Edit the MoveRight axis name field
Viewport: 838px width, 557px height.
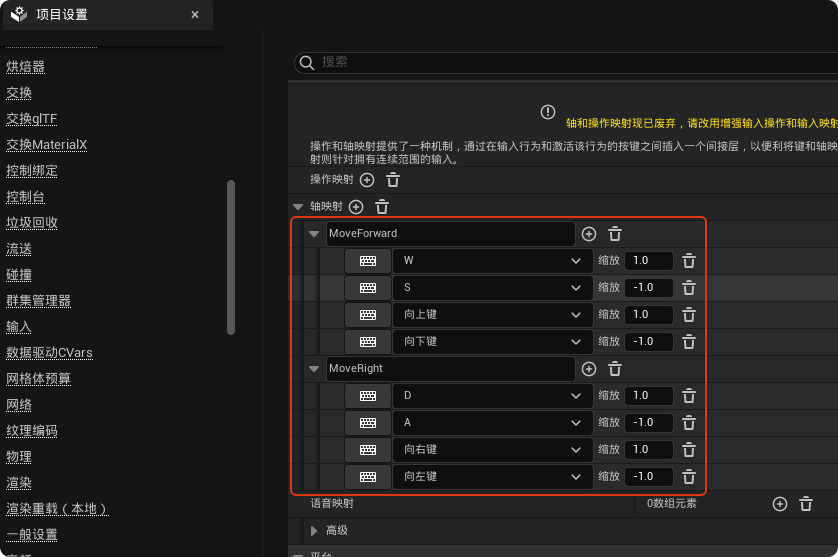[x=451, y=369]
